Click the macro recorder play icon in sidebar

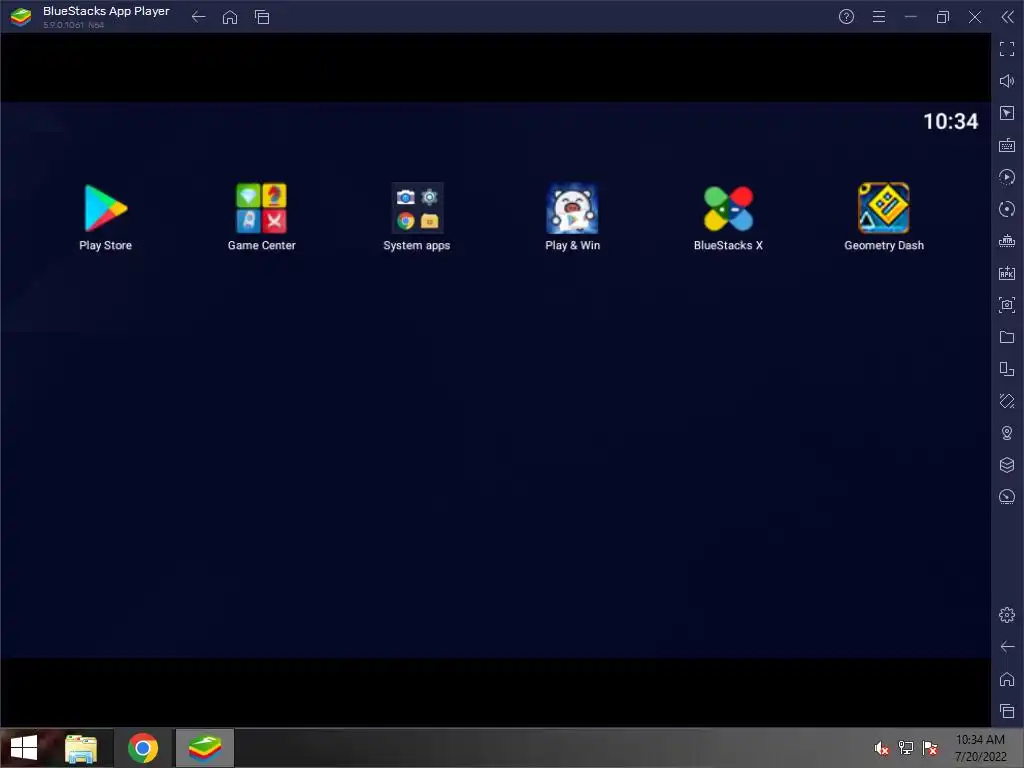coord(1007,177)
